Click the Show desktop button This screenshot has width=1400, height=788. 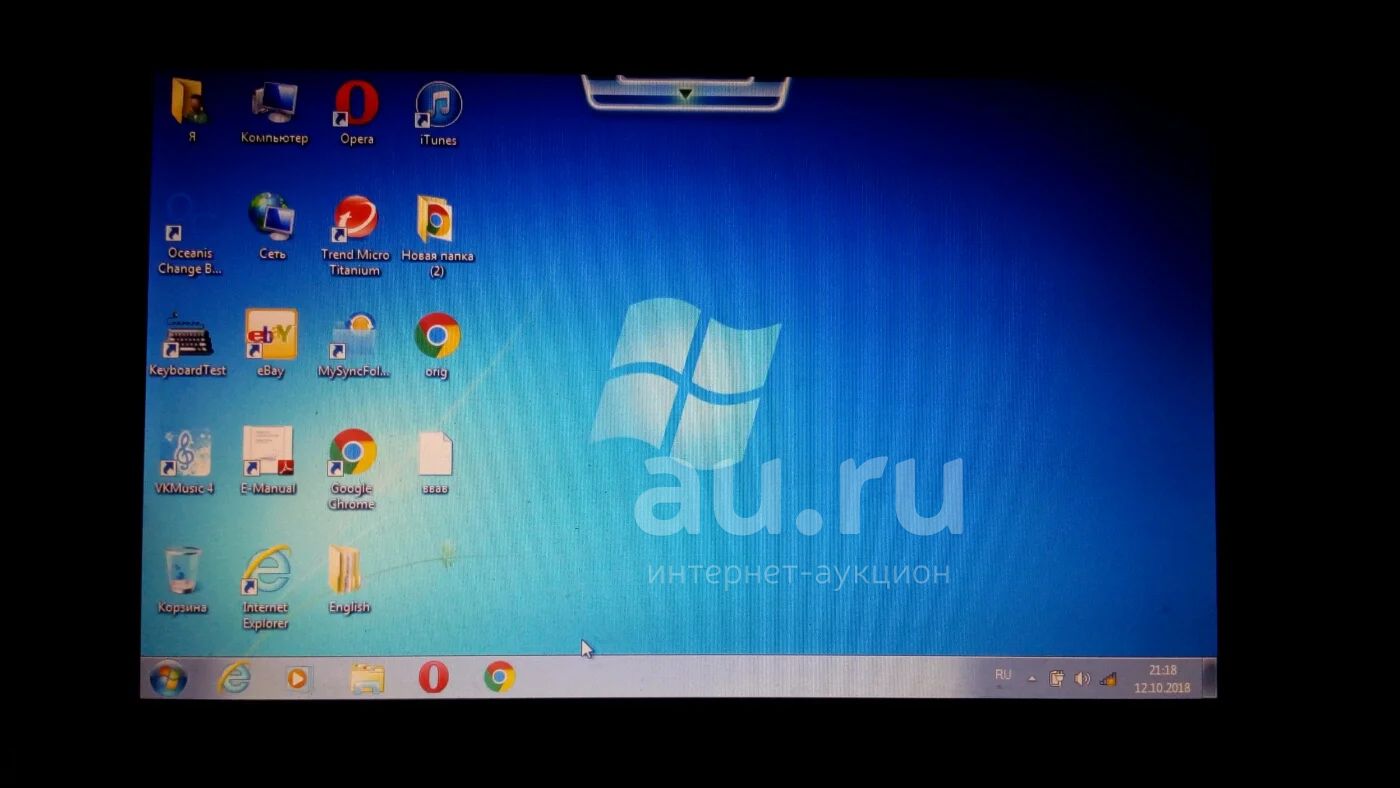pos(1208,677)
